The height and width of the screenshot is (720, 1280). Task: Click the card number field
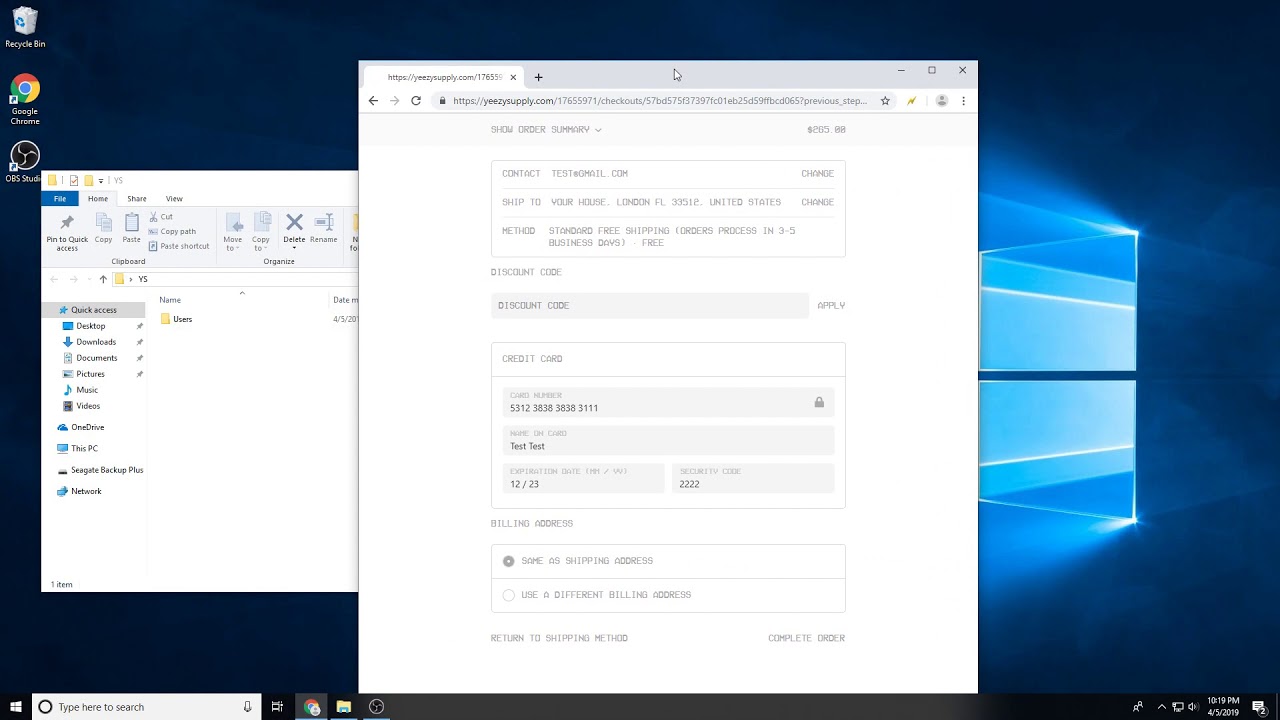pyautogui.click(x=668, y=402)
